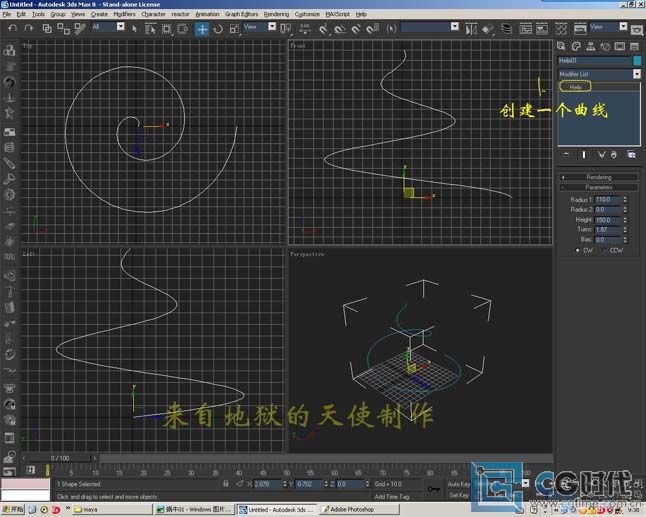The width and height of the screenshot is (646, 517).
Task: Open the reference coordinate system View dropdown
Action: 272,27
